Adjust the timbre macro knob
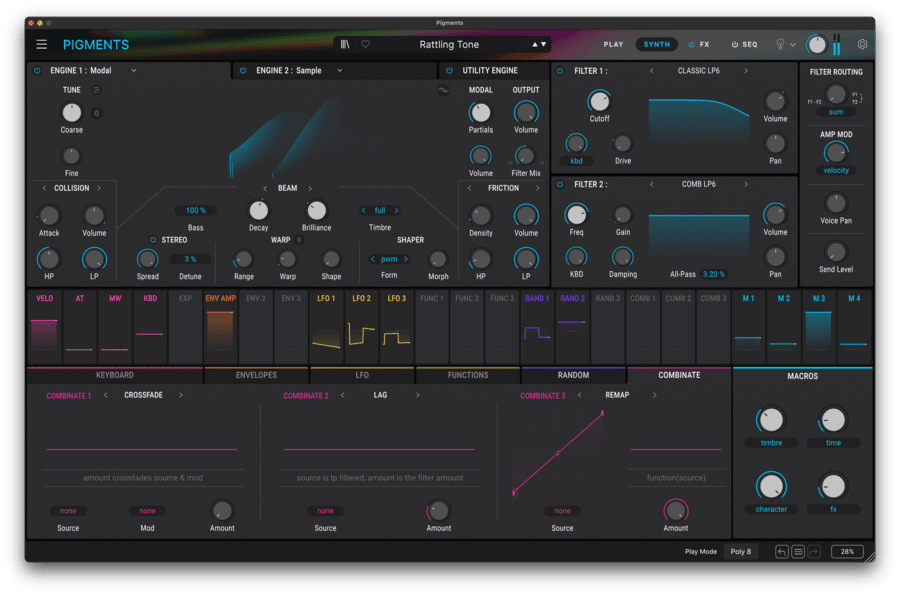This screenshot has width=900, height=595. pyautogui.click(x=770, y=420)
